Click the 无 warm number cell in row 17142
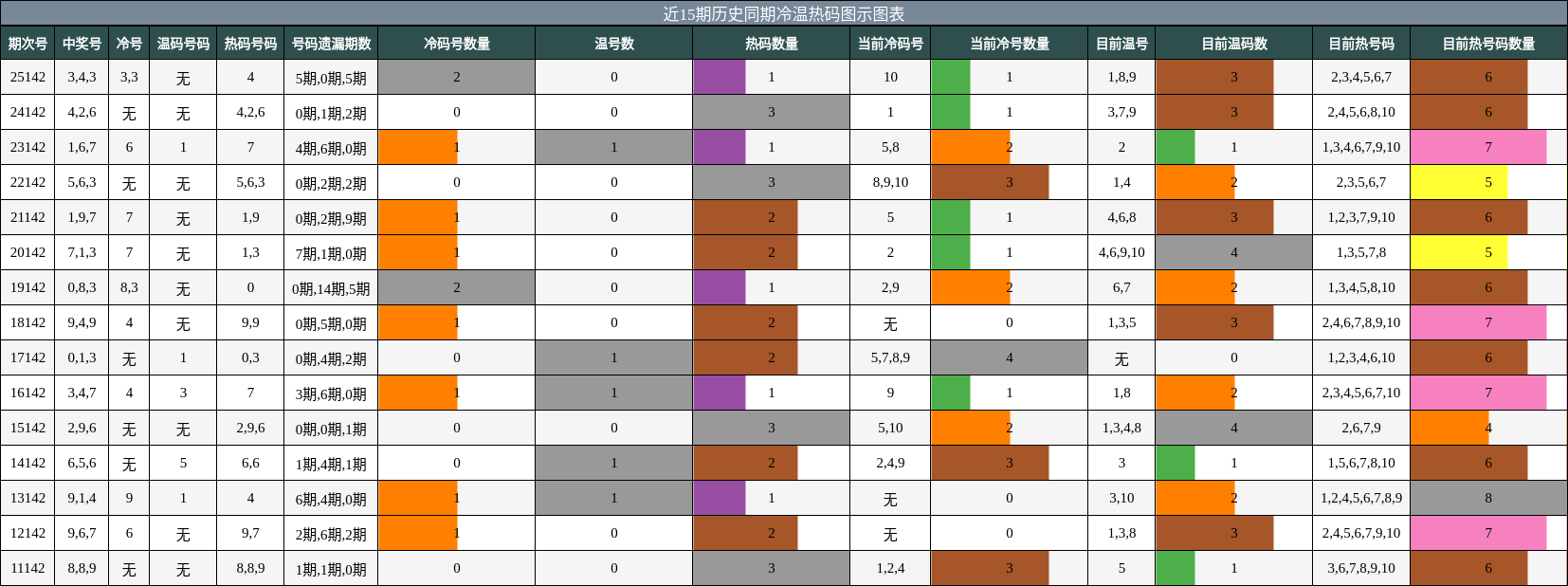Viewport: 1568px width, 586px height. (x=1121, y=357)
